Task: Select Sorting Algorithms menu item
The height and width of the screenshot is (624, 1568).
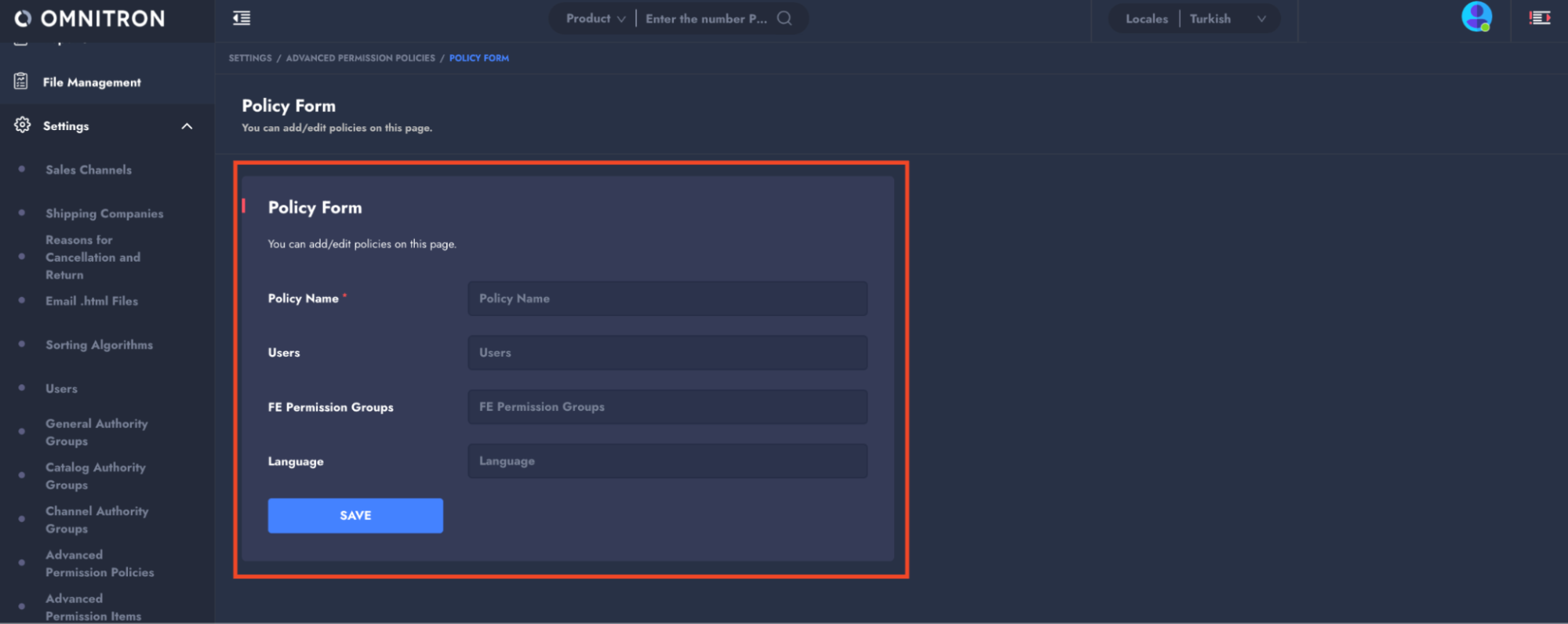Action: click(x=99, y=345)
